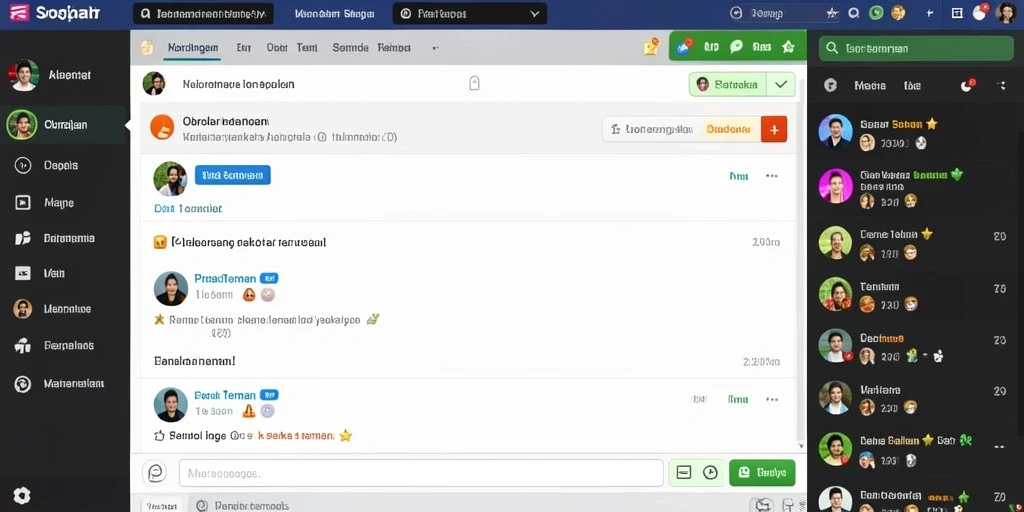Open the Bersk Teman profile link
The image size is (1024, 512).
[x=225, y=395]
